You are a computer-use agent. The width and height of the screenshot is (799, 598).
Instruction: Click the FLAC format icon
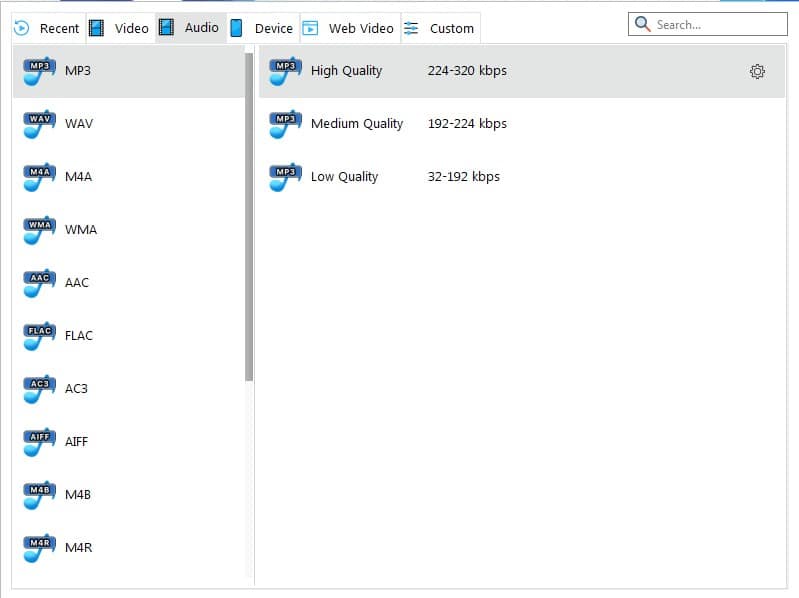point(39,336)
